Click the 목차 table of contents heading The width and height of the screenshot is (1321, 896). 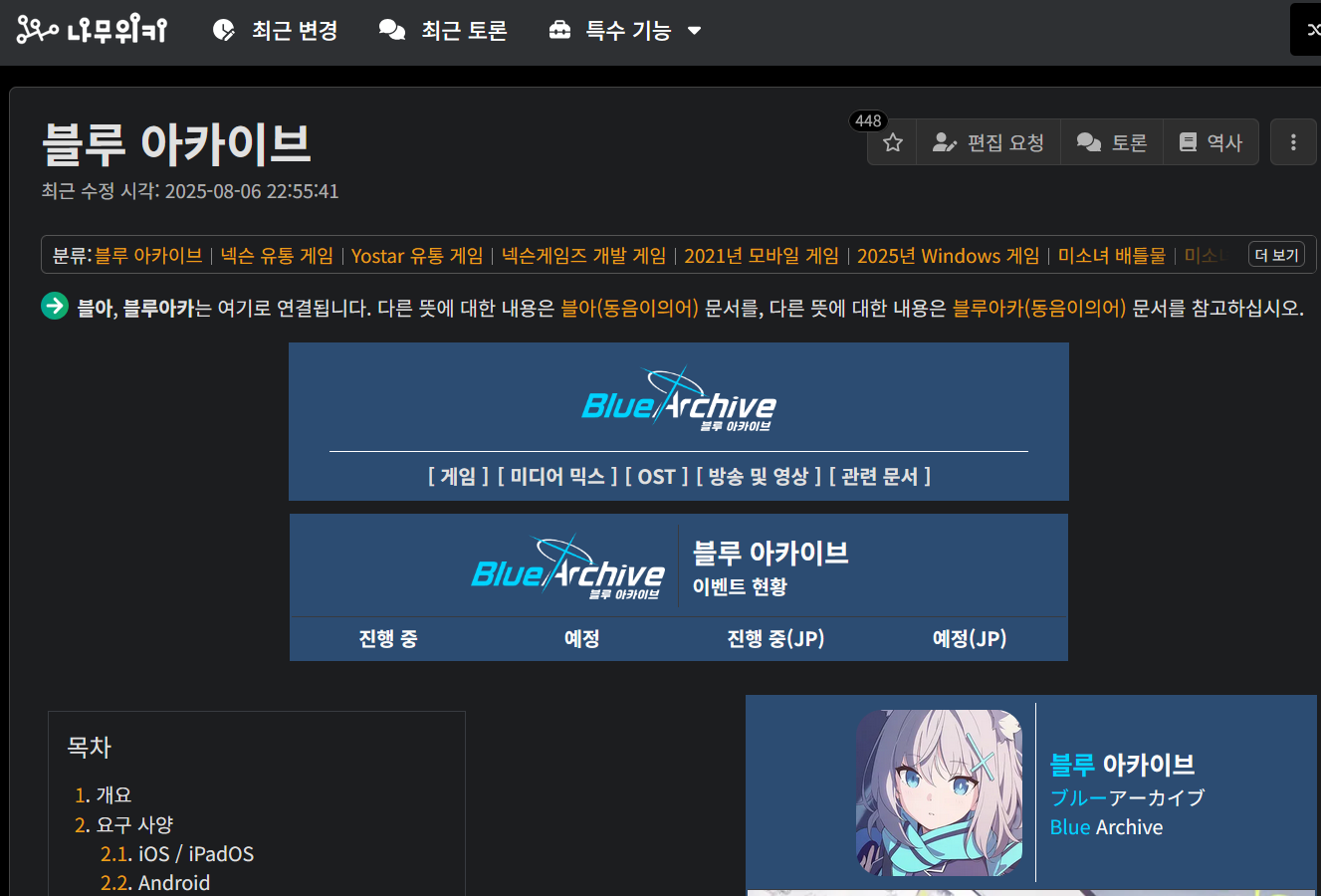pos(89,748)
